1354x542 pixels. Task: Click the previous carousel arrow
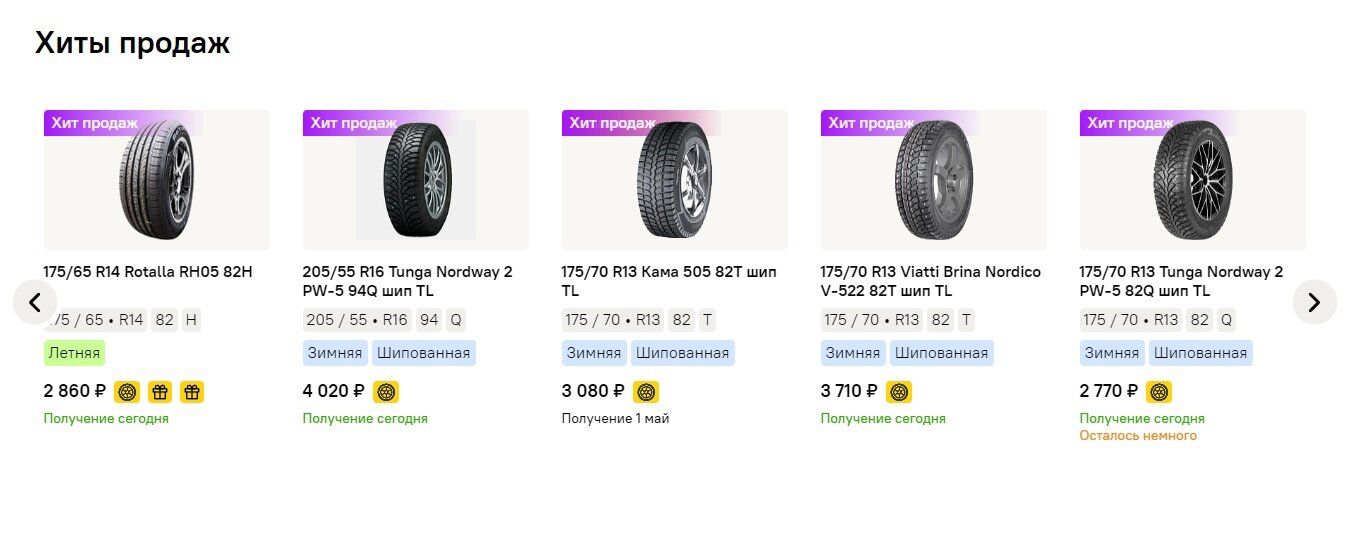click(x=35, y=302)
